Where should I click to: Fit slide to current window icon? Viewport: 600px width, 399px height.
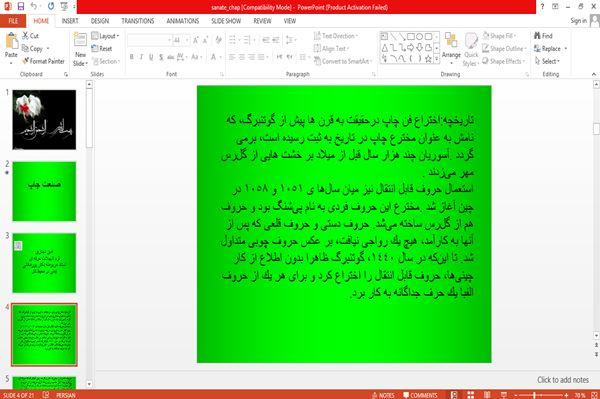pyautogui.click(x=594, y=395)
